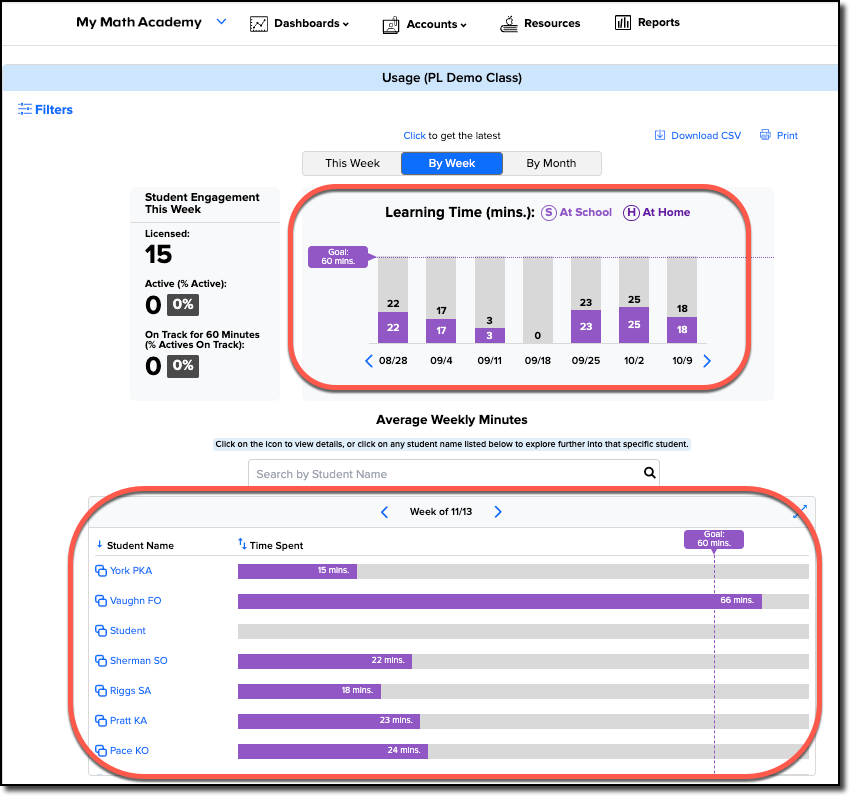Click the 23 mins. bar for Pratt KA
This screenshot has width=850, height=796.
pos(329,721)
